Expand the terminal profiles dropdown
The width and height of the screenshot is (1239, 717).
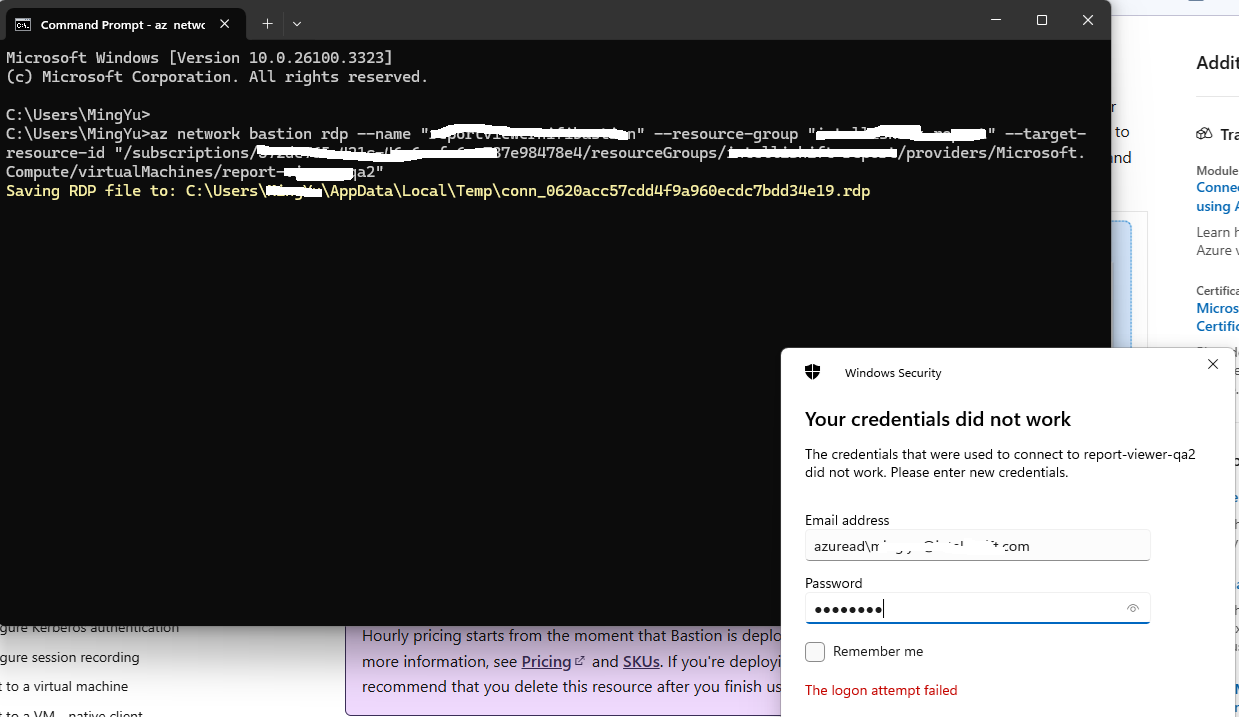coord(297,24)
